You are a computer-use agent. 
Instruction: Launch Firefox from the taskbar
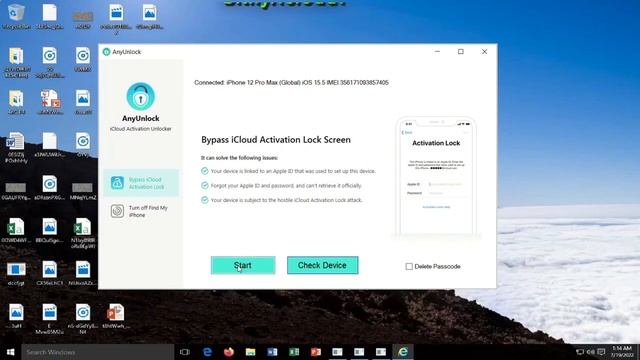[x=229, y=352]
